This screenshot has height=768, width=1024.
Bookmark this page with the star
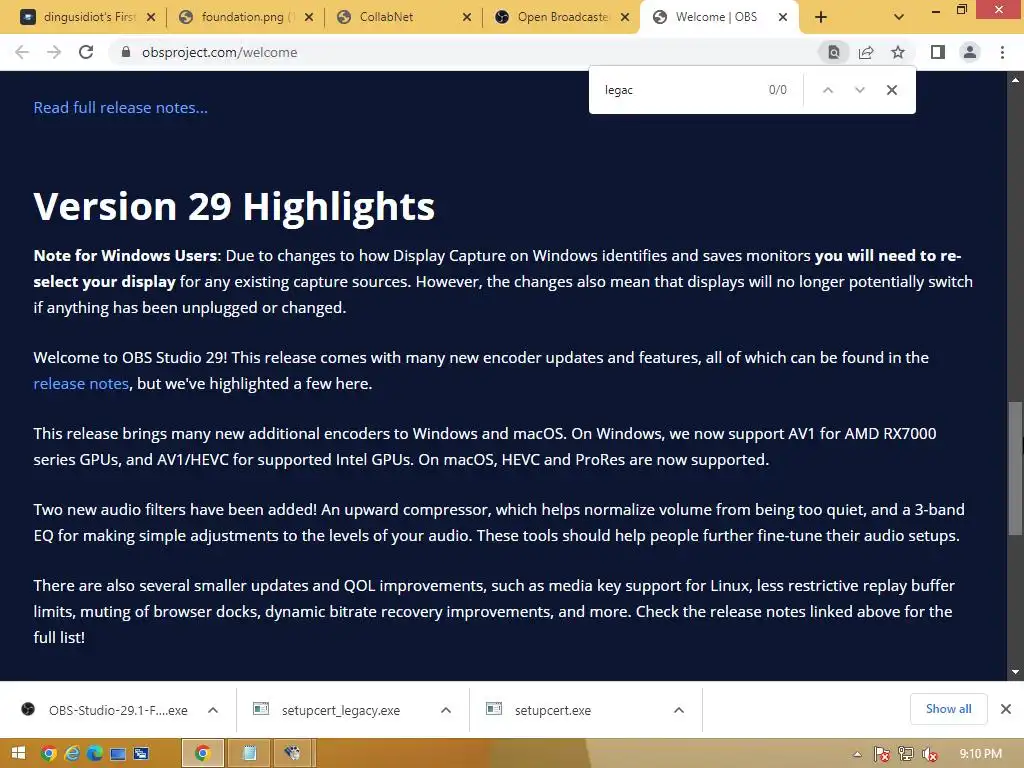pyautogui.click(x=898, y=52)
